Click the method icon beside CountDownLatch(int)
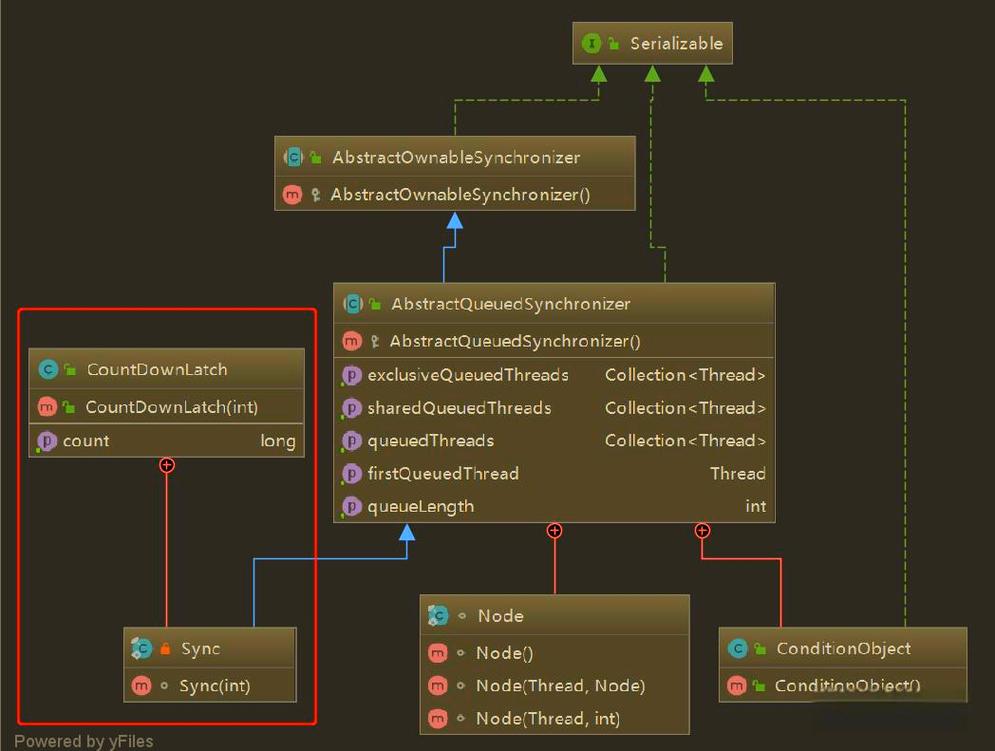The height and width of the screenshot is (751, 995). (47, 407)
